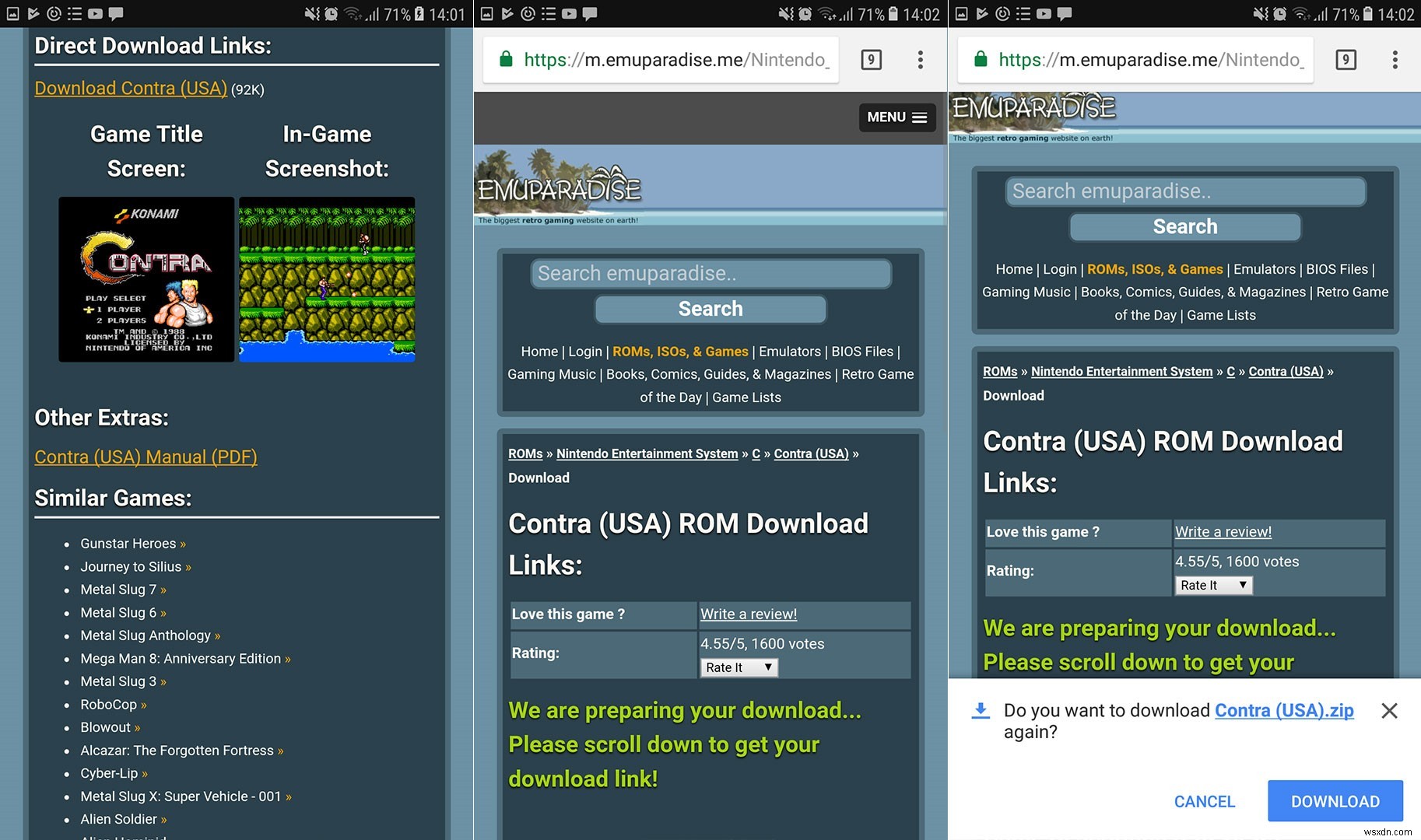This screenshot has height=840, width=1421.
Task: Tap the Contra game title screen thumbnail
Action: (x=146, y=280)
